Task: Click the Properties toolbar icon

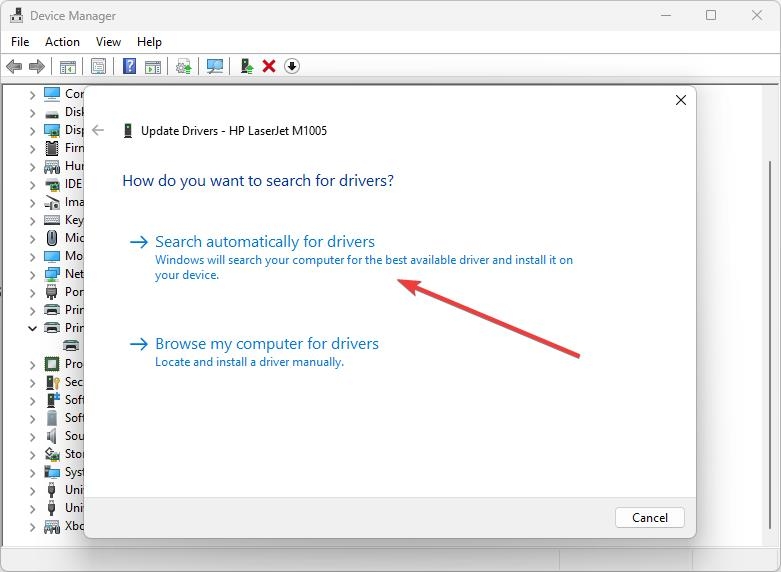Action: [x=99, y=66]
